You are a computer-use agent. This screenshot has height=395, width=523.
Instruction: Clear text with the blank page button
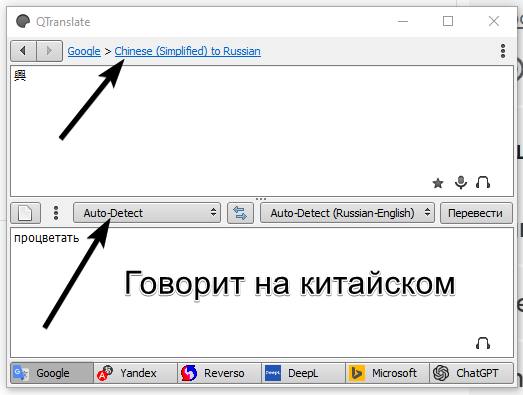pyautogui.click(x=25, y=213)
